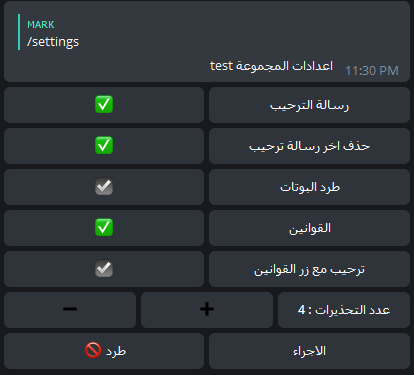The width and height of the screenshot is (414, 375).
Task: Click the عدد التحذيرات : 4 button
Action: (x=344, y=310)
